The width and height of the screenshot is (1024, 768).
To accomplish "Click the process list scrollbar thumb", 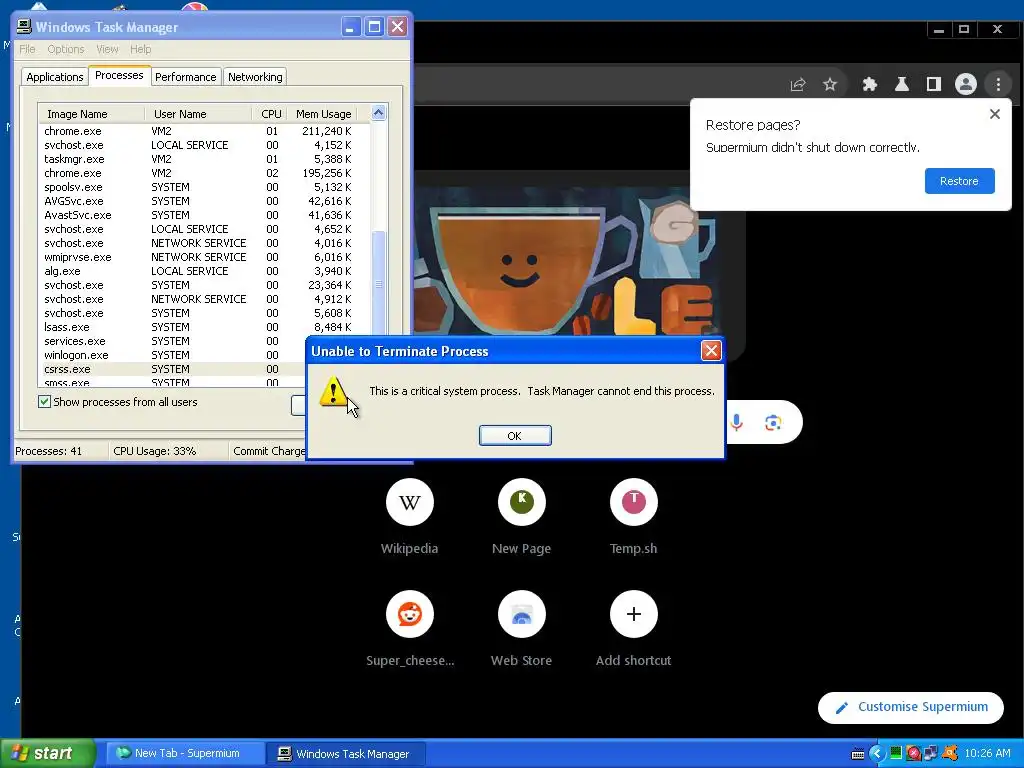I will pos(379,284).
